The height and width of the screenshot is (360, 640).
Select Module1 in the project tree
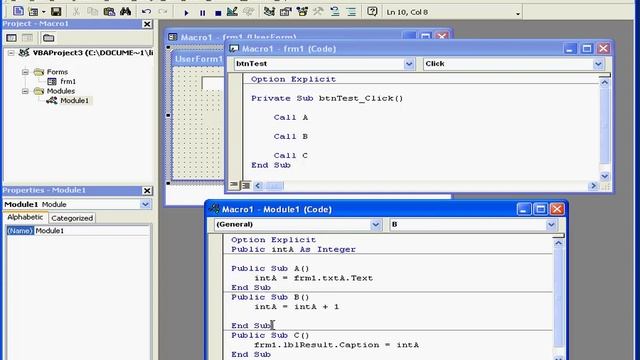tap(74, 100)
